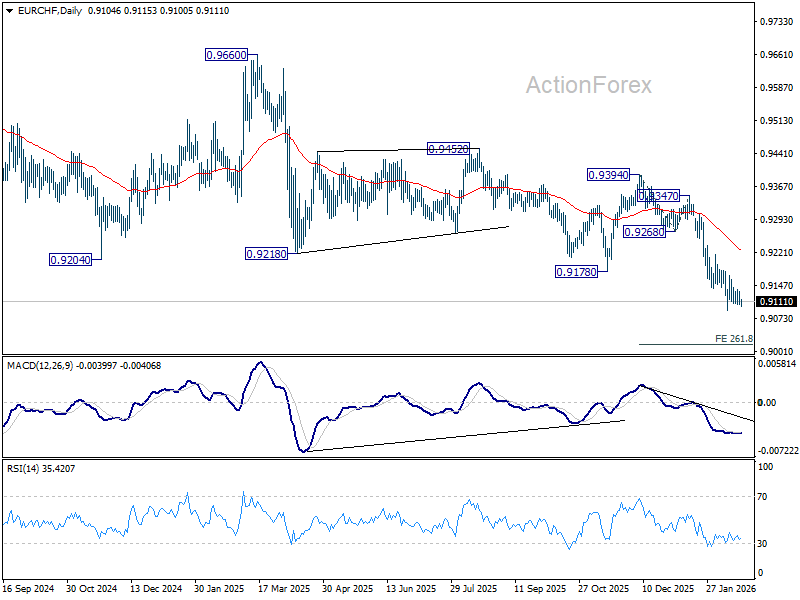
Task: Click the 0.94410 price axis value
Action: (777, 153)
